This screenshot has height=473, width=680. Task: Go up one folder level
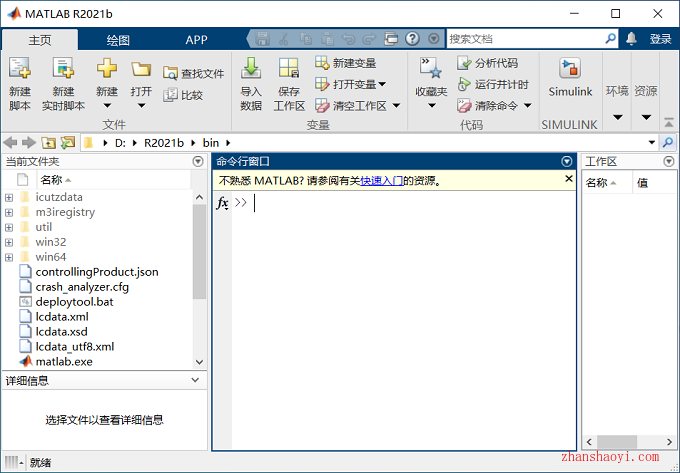[48, 143]
